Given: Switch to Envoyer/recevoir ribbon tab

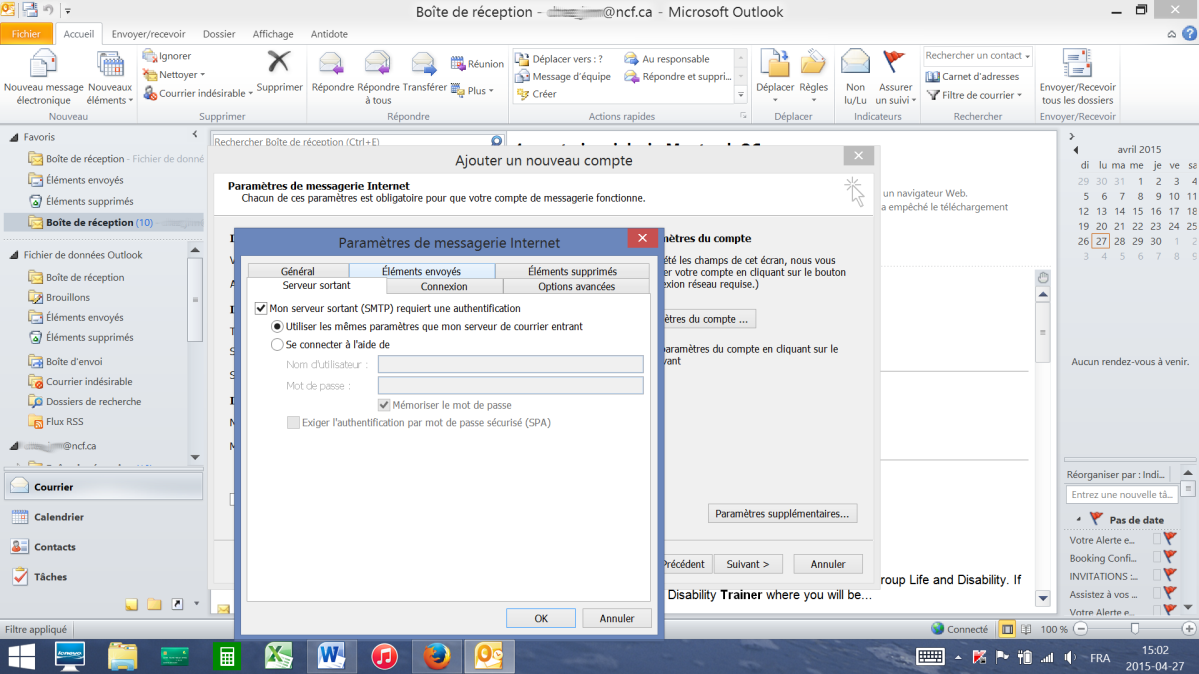Looking at the screenshot, I should click(148, 34).
